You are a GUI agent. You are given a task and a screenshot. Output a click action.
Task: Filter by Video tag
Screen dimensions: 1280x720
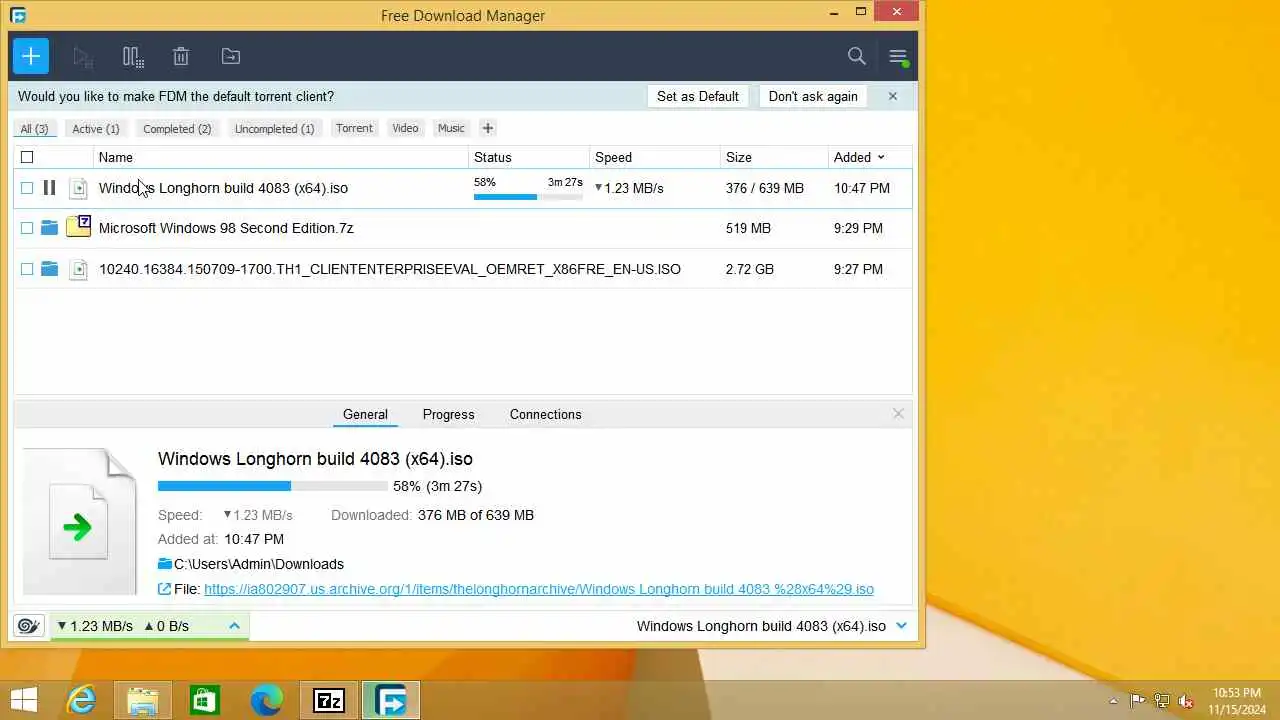[405, 128]
